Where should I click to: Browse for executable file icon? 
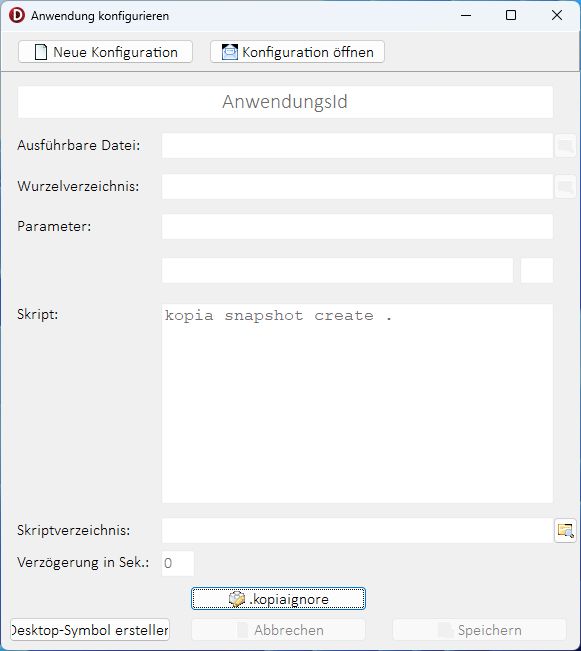point(565,146)
